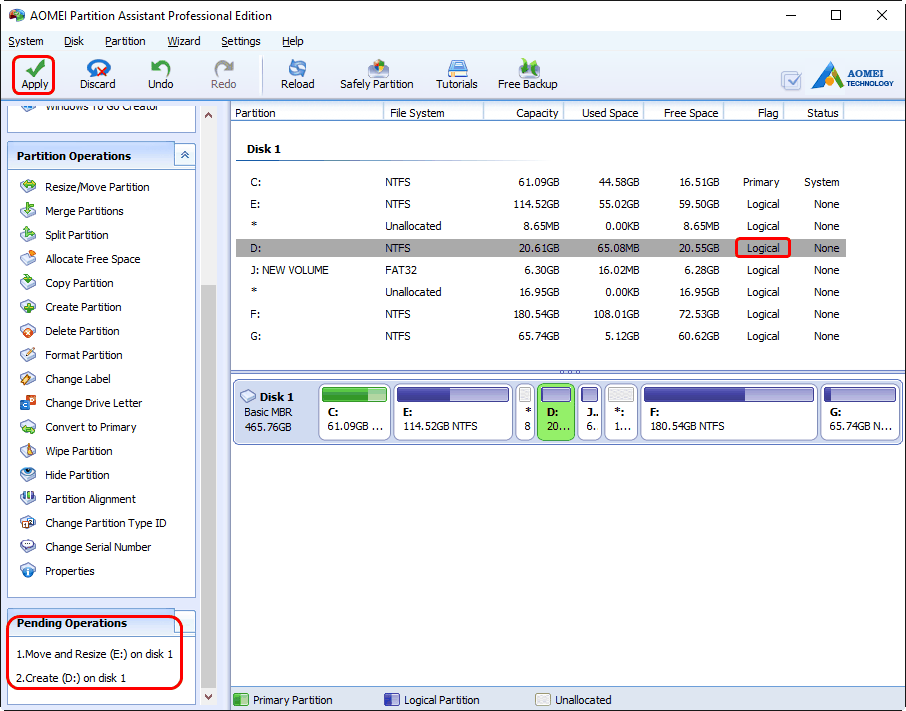The height and width of the screenshot is (711, 906).
Task: Select the 8.65MB Unallocated row
Action: coord(541,226)
